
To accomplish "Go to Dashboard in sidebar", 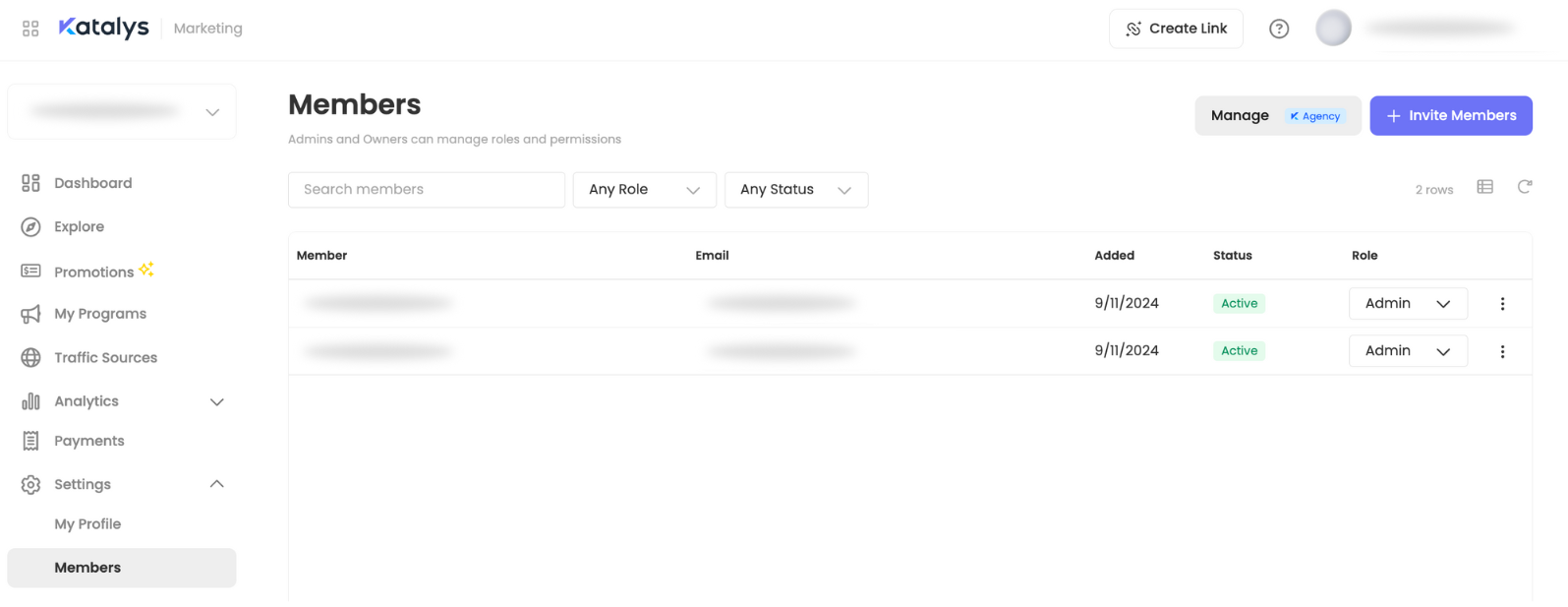I will pos(92,183).
